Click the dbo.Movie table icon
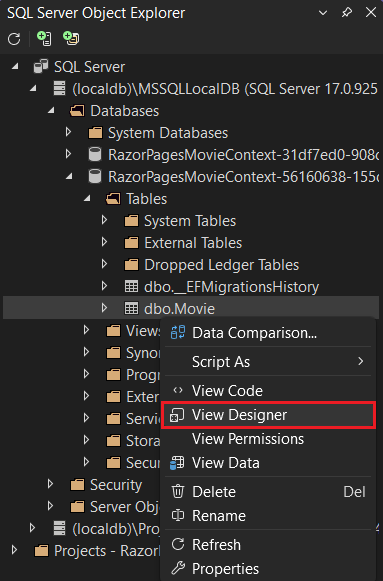Screen dimensions: 383x581 click(131, 308)
